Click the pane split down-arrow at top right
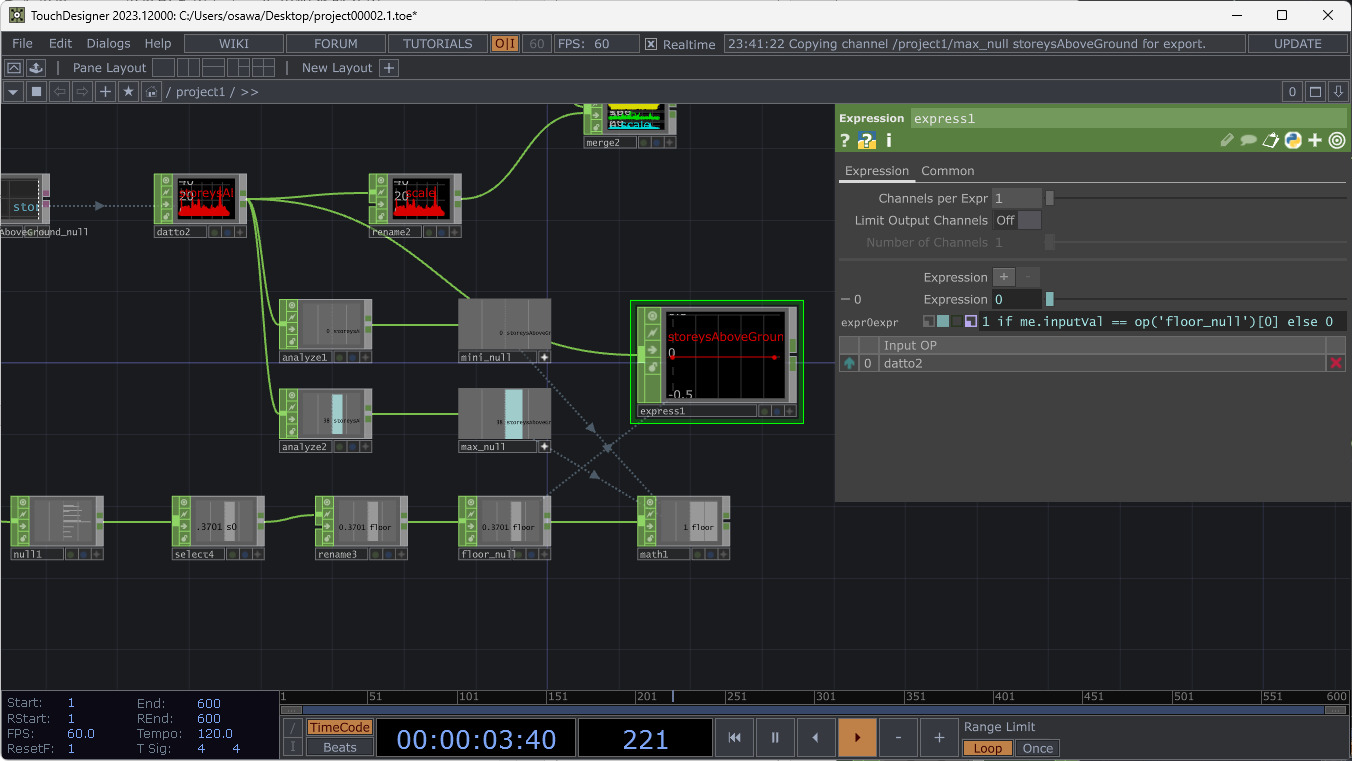The image size is (1352, 761). [1339, 92]
